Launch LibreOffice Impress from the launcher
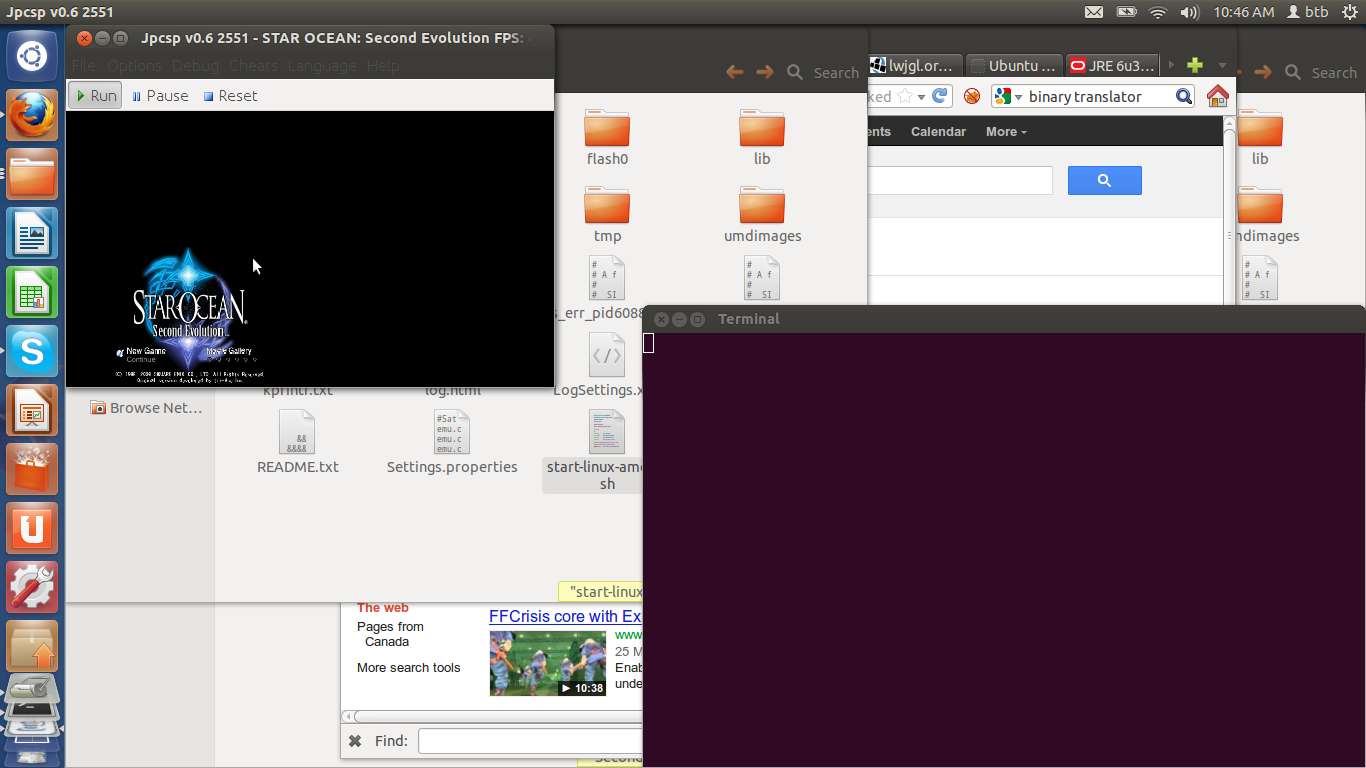Viewport: 1366px width, 768px height. [x=32, y=410]
